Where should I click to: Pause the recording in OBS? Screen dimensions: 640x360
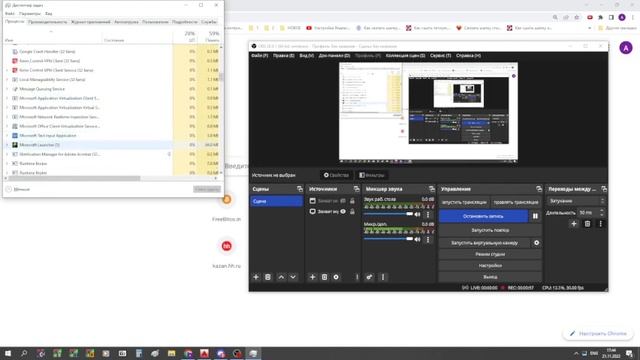[x=535, y=216]
